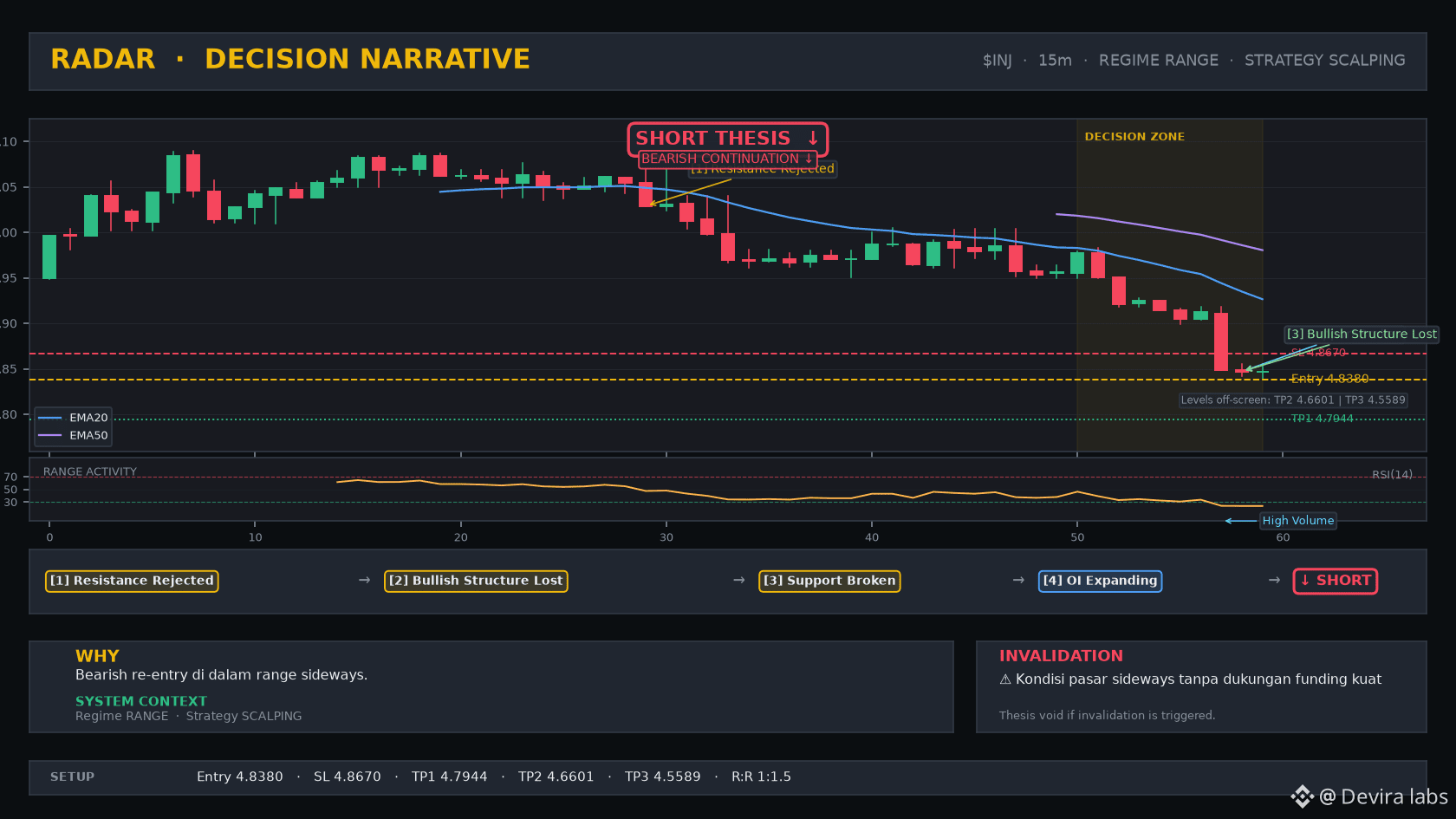Click the arrow before the SHORT button
Screen dimensions: 1456x819
coord(1274,580)
